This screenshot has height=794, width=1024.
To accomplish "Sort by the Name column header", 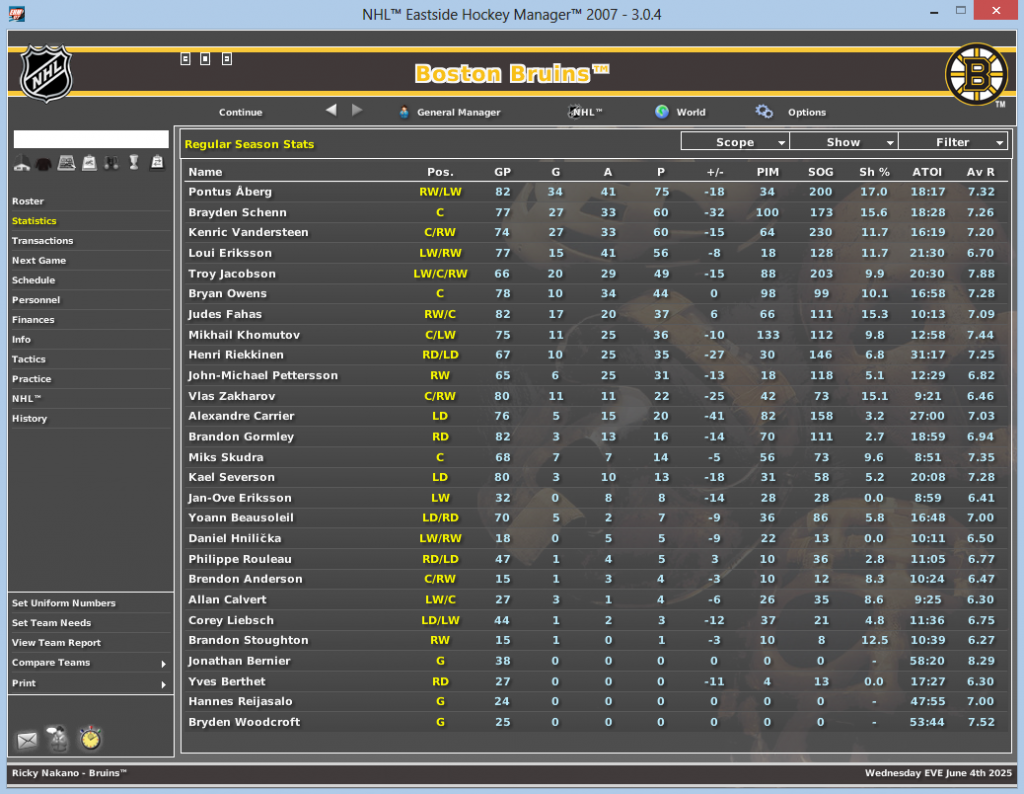I will [205, 172].
